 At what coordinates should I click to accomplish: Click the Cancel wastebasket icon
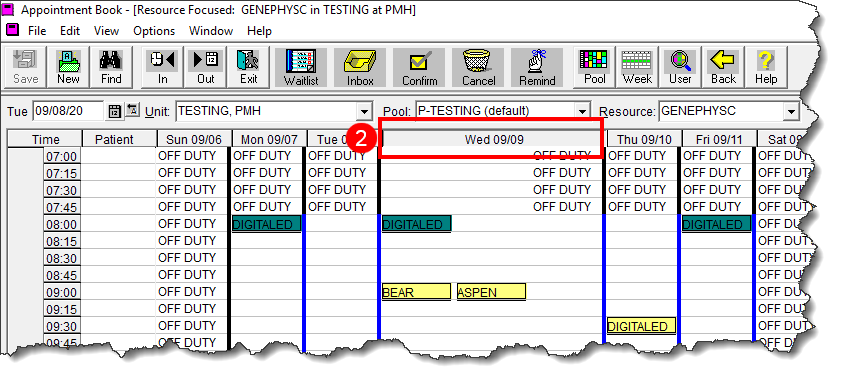[x=478, y=67]
